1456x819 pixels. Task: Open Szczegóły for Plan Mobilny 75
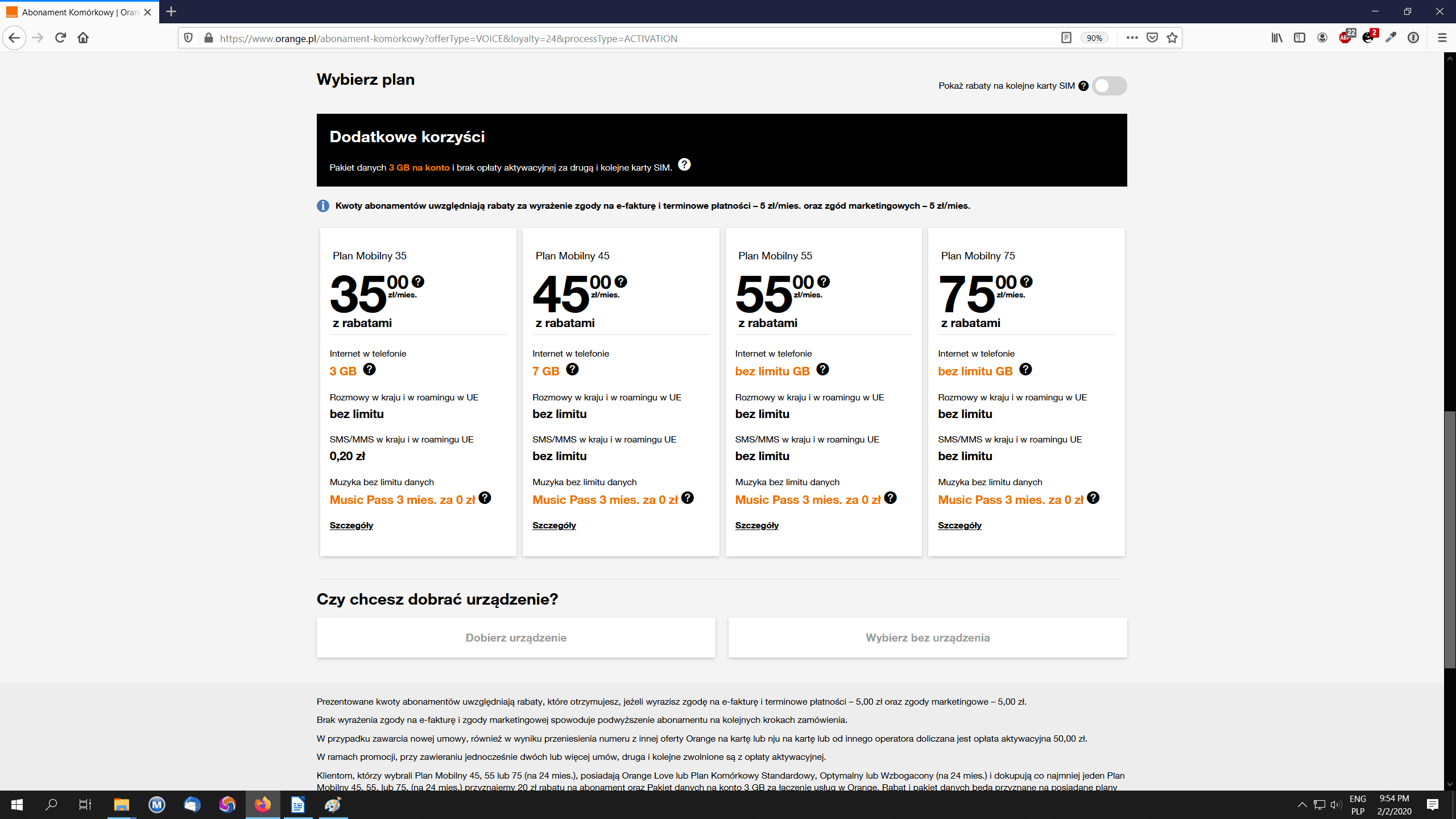pos(960,526)
